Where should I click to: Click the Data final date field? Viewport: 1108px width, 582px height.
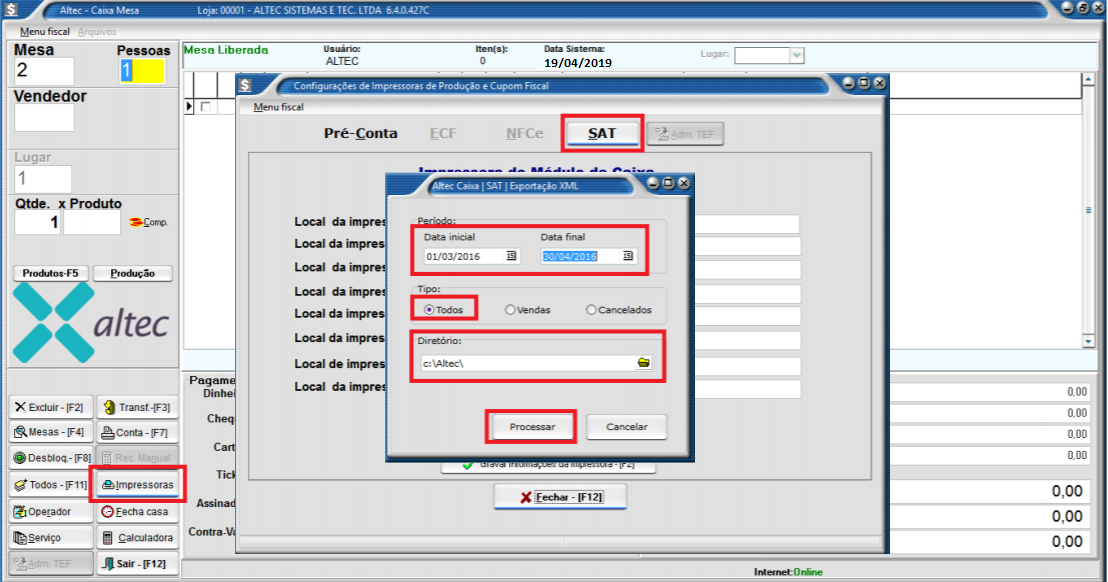[582, 256]
